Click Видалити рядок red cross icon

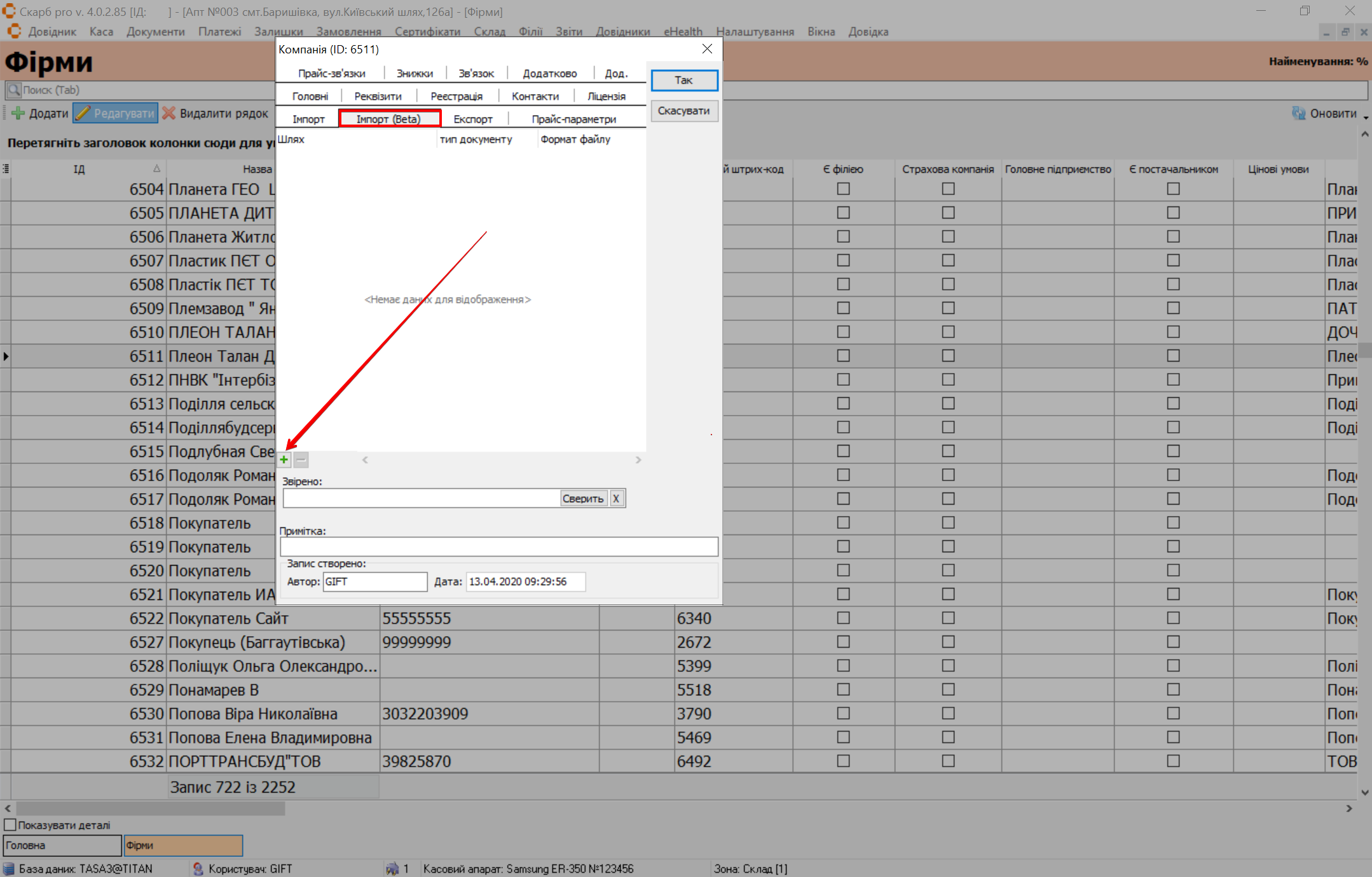(169, 113)
